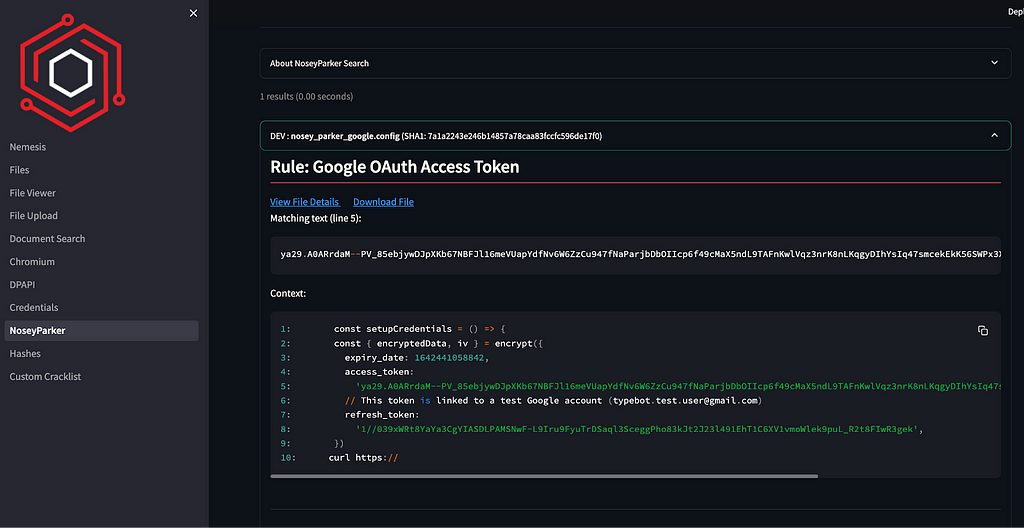Go to the Files page
The height and width of the screenshot is (528, 1024).
point(20,170)
